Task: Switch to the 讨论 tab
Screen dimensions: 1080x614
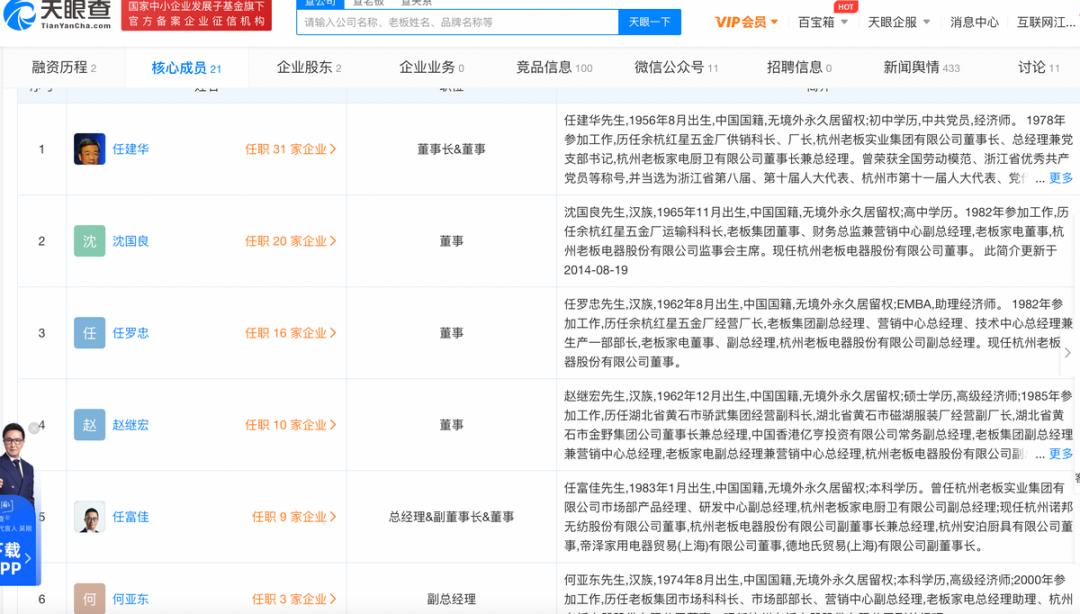Action: click(x=1039, y=68)
